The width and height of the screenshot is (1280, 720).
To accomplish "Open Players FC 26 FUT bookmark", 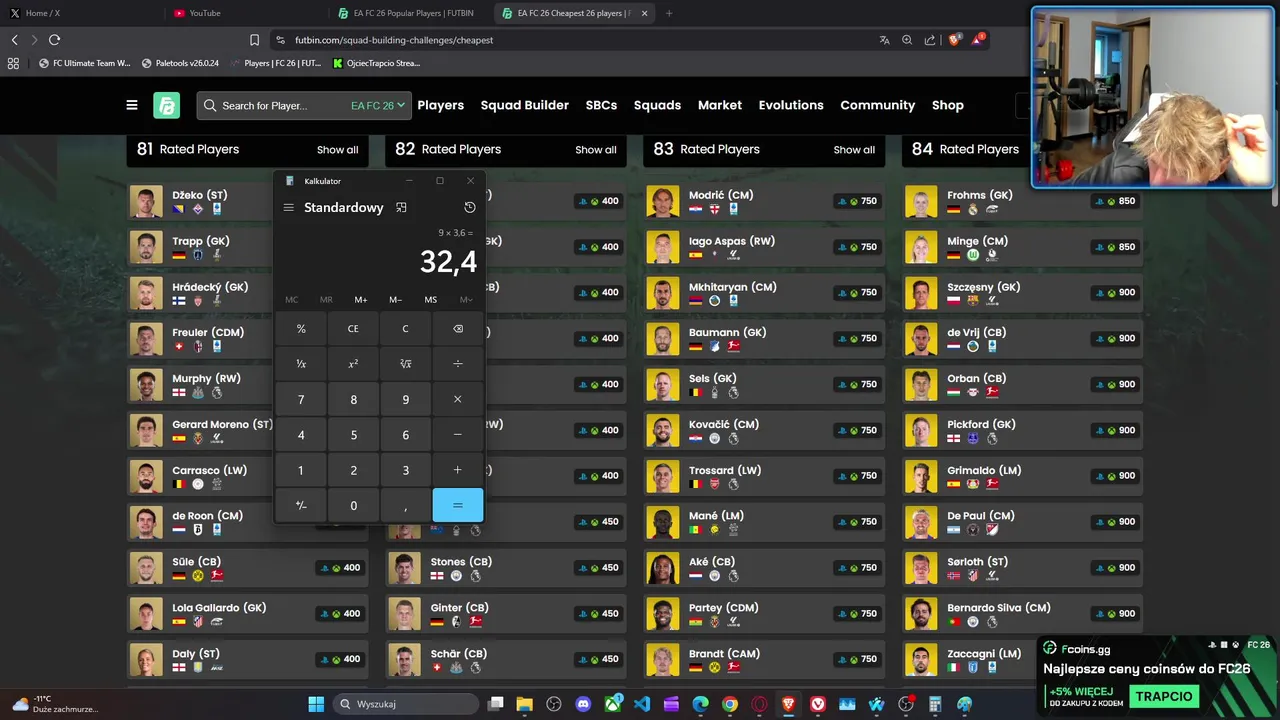I will [x=274, y=63].
